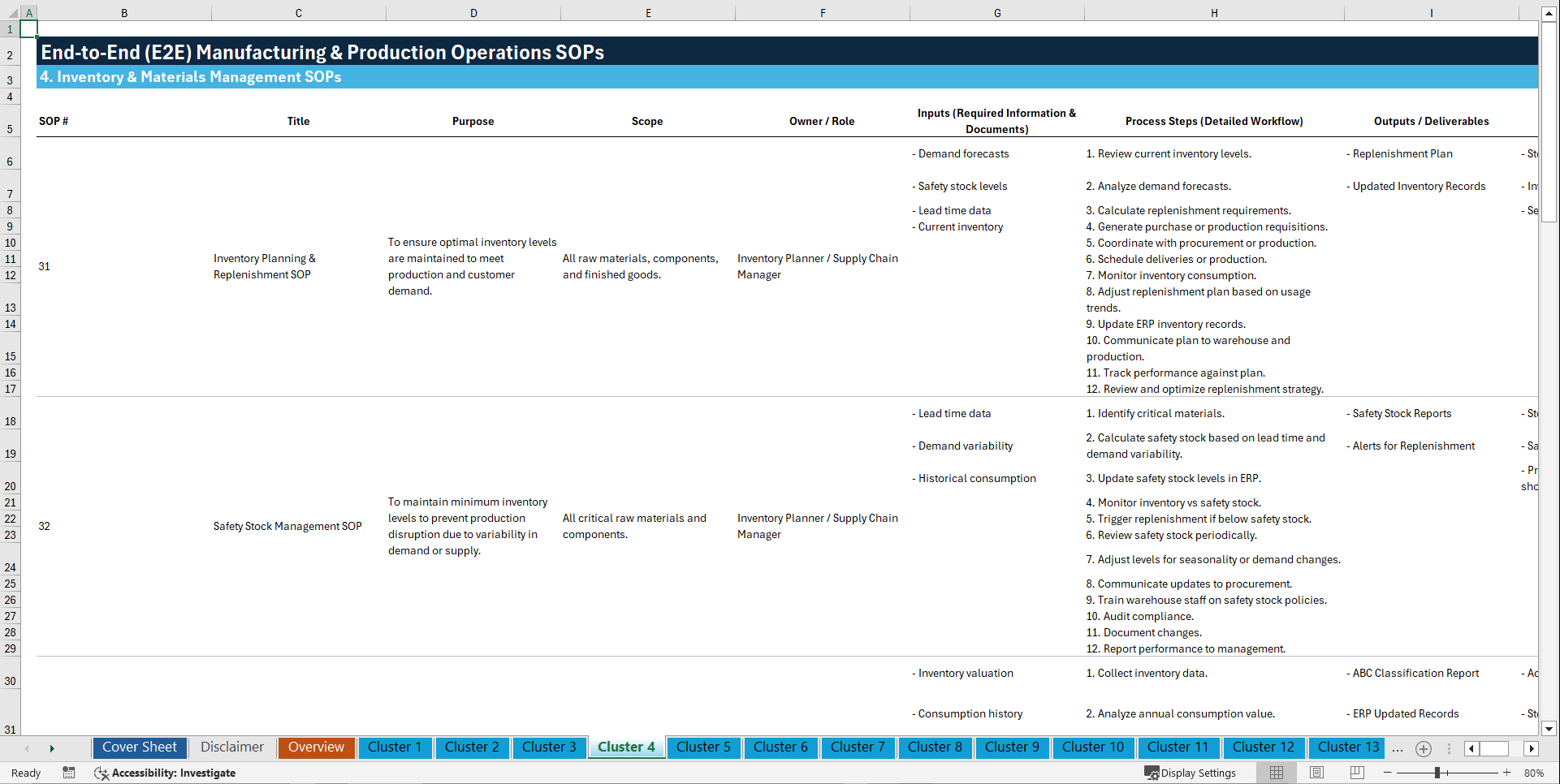
Task: Select Page Layout view icon
Action: (1316, 773)
